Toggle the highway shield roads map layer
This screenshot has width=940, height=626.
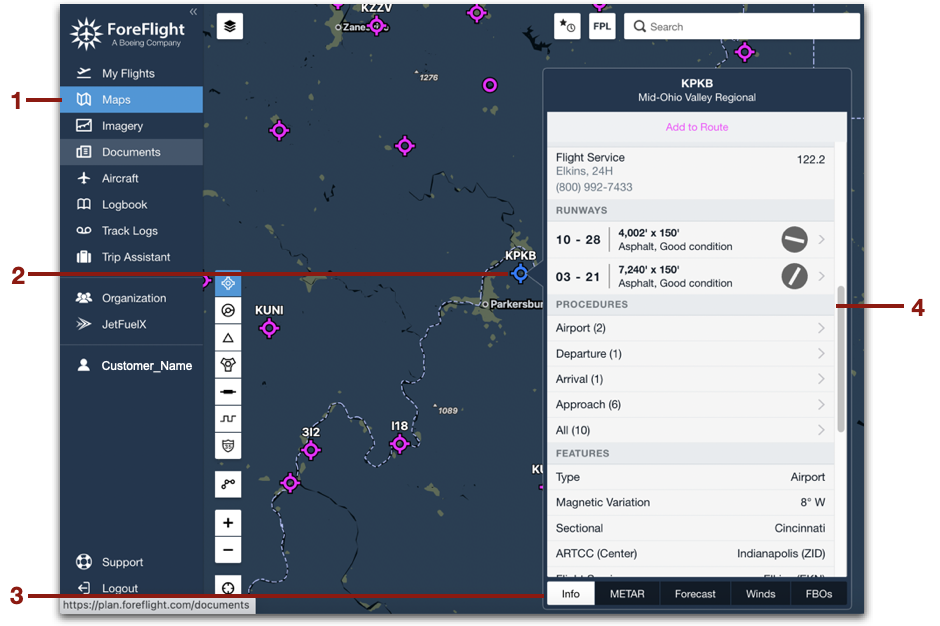coord(228,446)
